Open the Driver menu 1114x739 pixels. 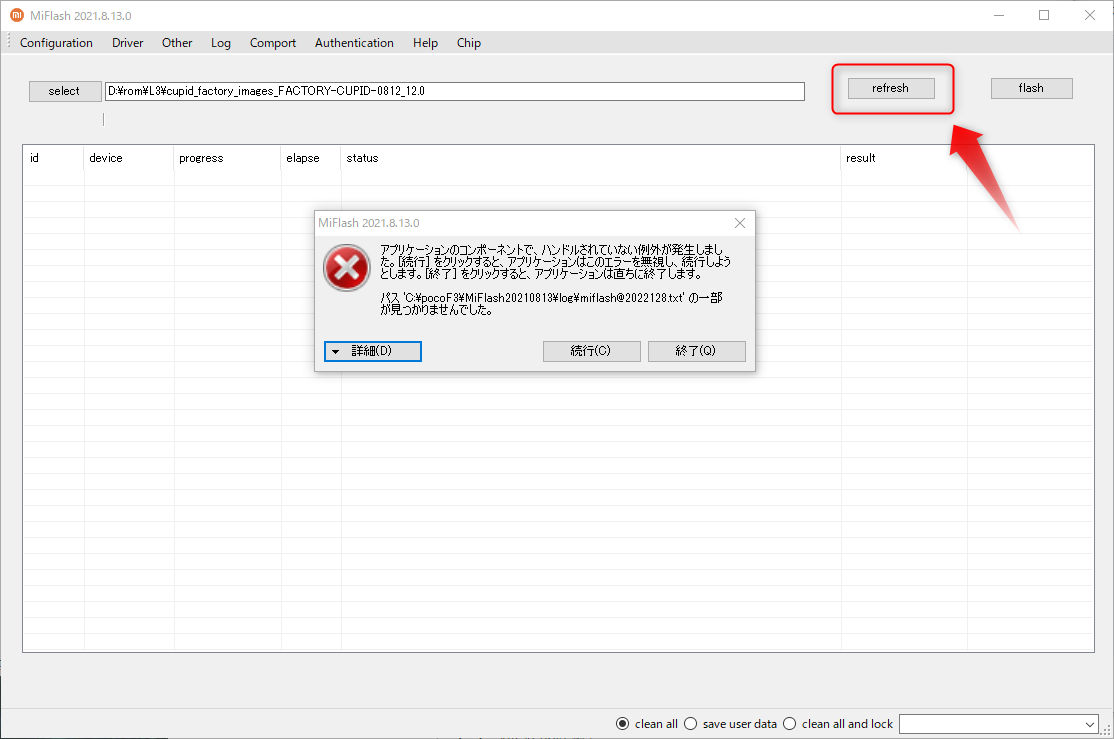[127, 43]
